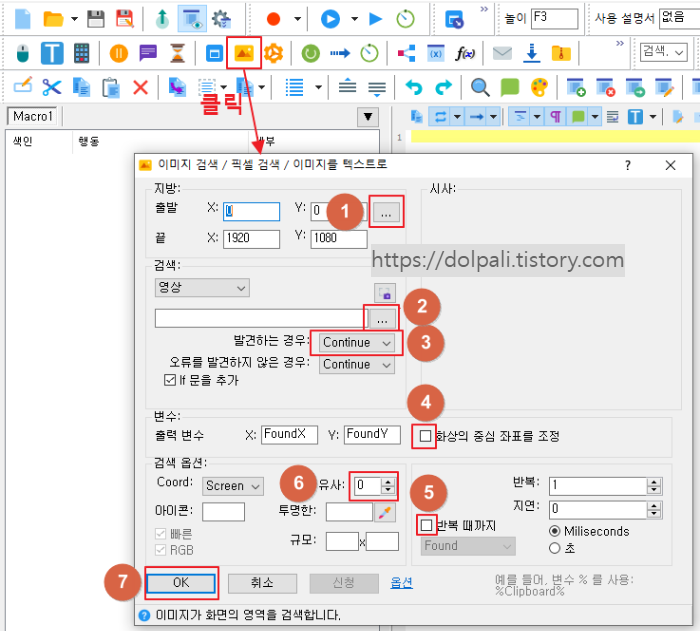The width and height of the screenshot is (700, 631).
Task: Click the dialog help question mark
Action: [628, 165]
